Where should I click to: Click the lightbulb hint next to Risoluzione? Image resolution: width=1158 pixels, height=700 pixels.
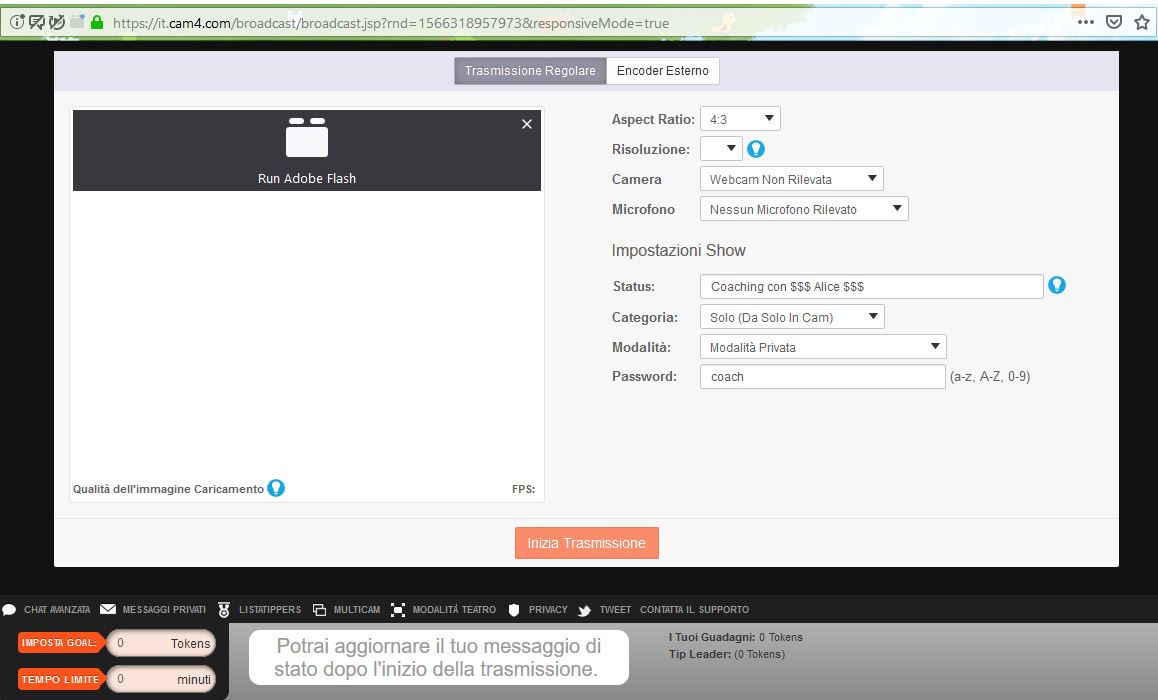coord(757,149)
